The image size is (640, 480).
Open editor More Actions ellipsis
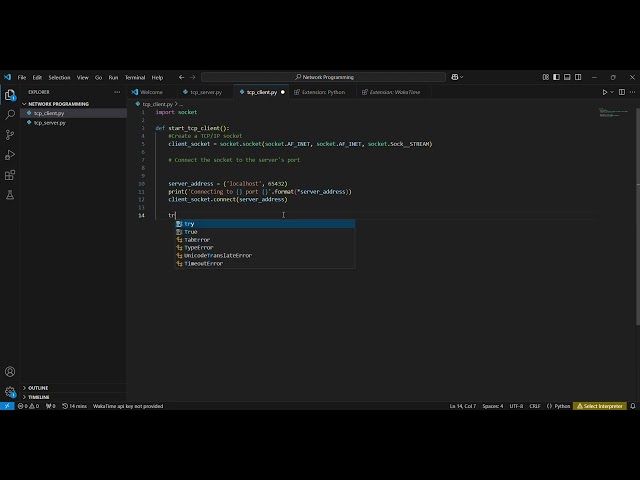point(632,92)
